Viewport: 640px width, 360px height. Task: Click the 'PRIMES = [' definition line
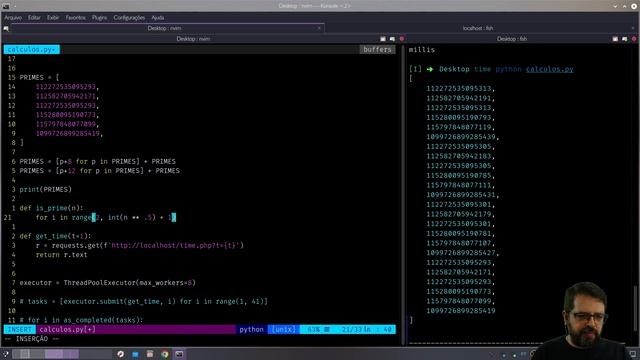[39, 77]
